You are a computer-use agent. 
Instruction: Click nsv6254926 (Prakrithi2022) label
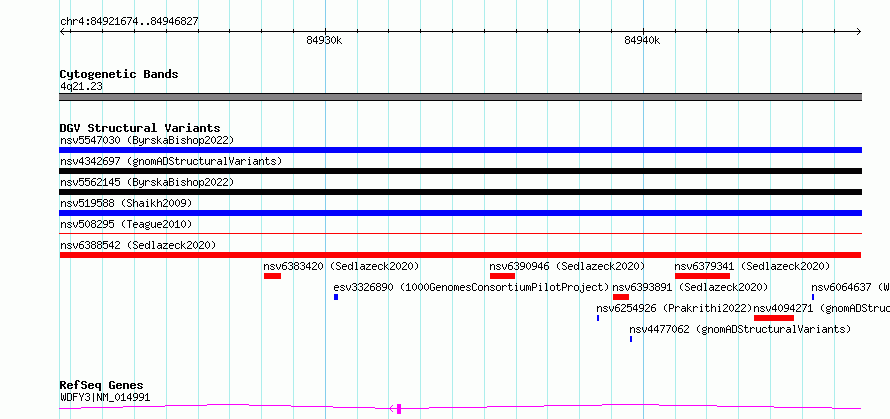pyautogui.click(x=674, y=308)
